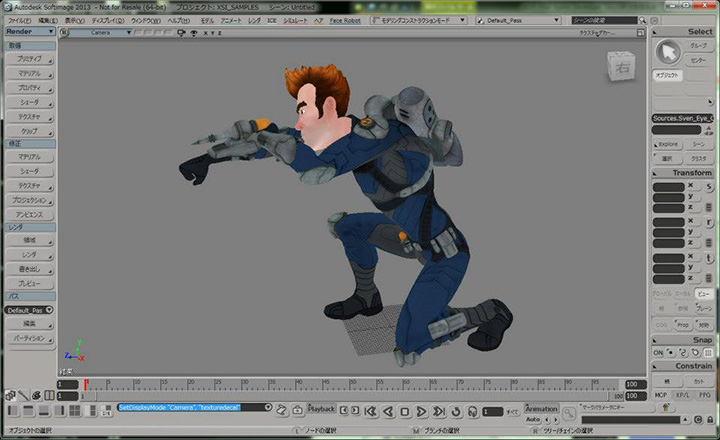Toggle Z axis in viewport toolbar
The width and height of the screenshot is (720, 440).
[x=219, y=33]
